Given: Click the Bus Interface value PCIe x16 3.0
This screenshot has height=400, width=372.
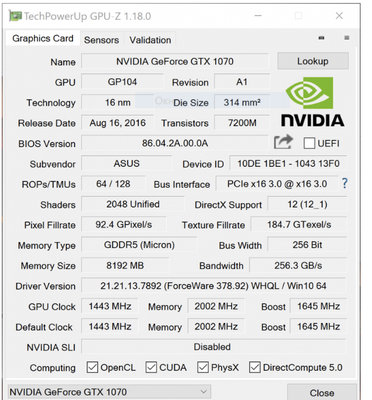Looking at the screenshot, I should click(x=277, y=184).
